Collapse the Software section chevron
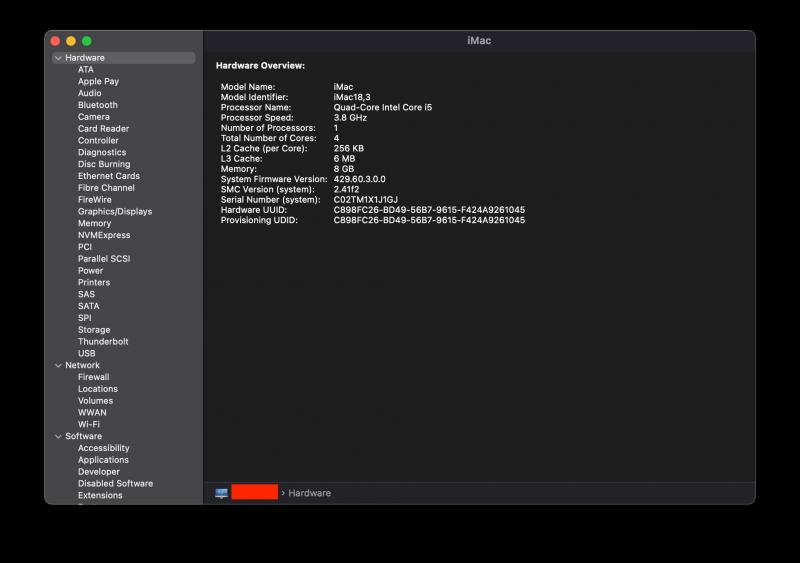This screenshot has height=563, width=800. click(58, 436)
